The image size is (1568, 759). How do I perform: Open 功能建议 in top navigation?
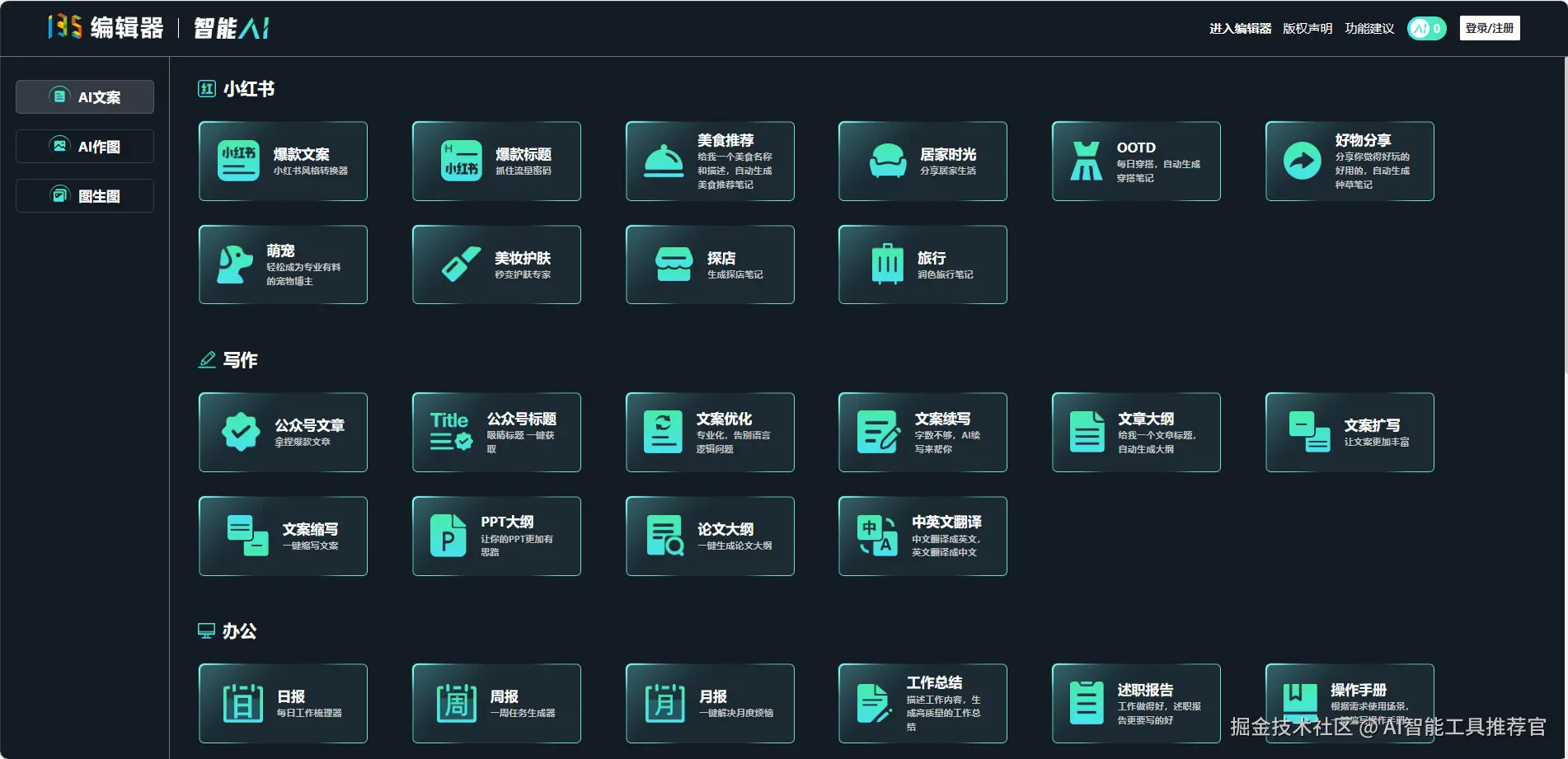click(x=1369, y=28)
